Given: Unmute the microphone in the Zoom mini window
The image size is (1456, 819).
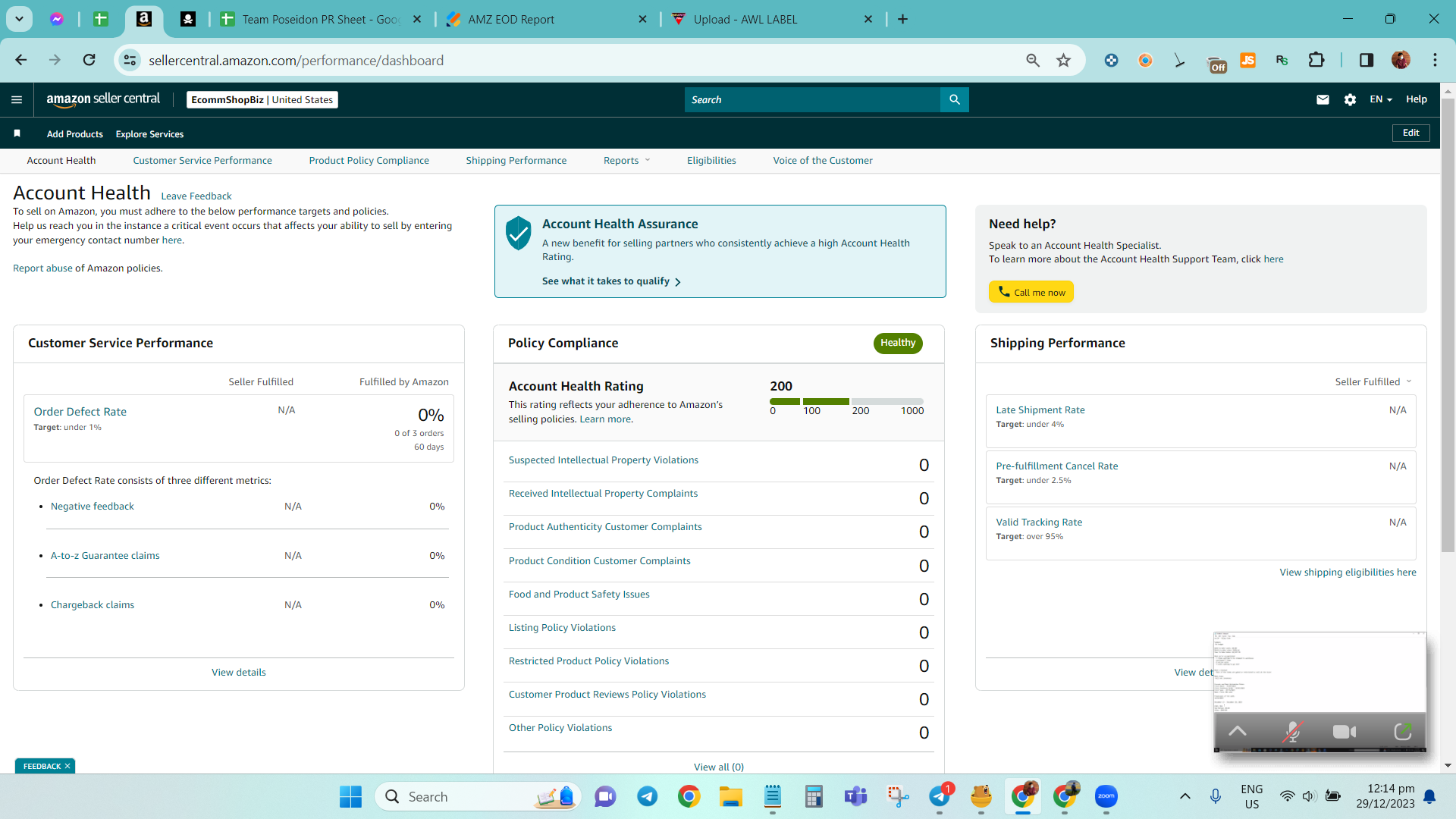Looking at the screenshot, I should (x=1292, y=732).
